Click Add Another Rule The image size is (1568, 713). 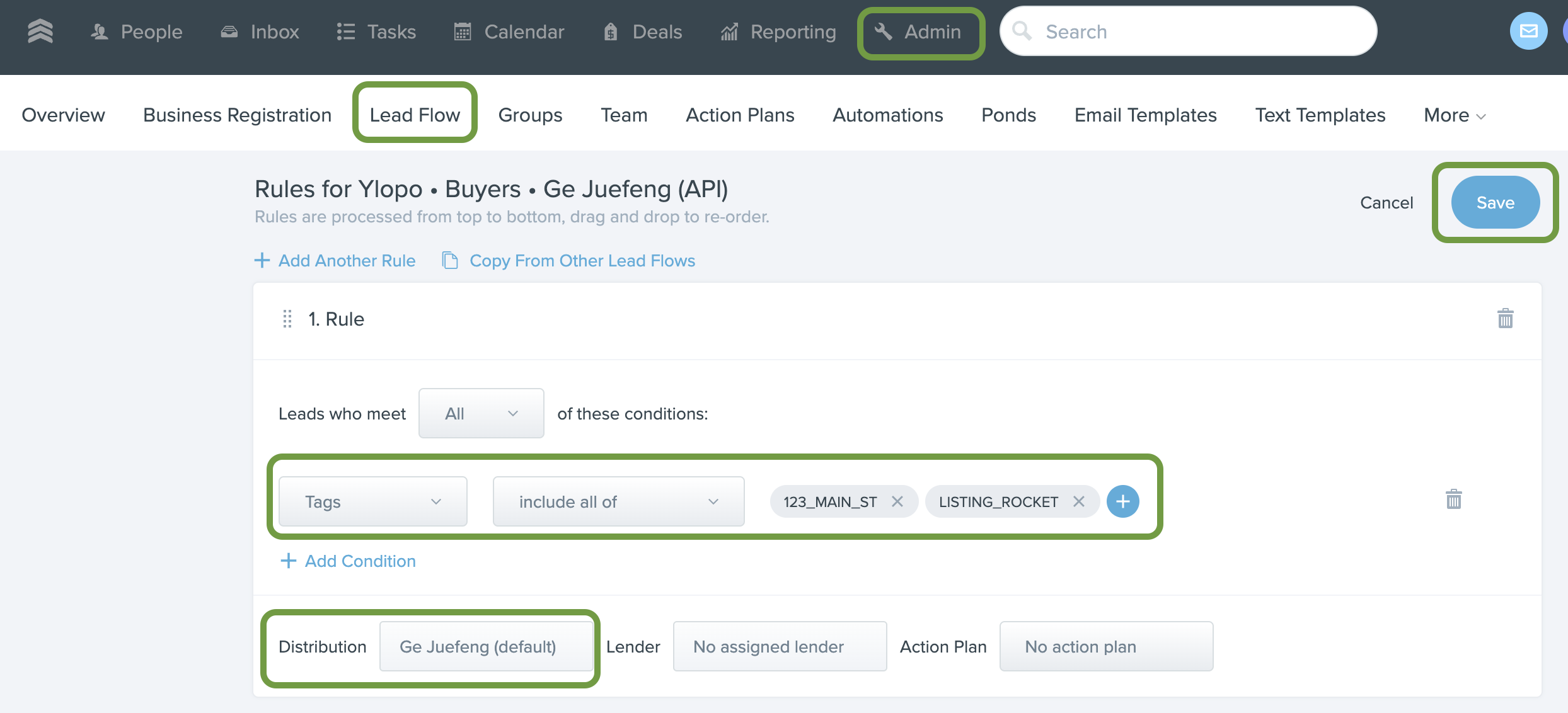[335, 261]
